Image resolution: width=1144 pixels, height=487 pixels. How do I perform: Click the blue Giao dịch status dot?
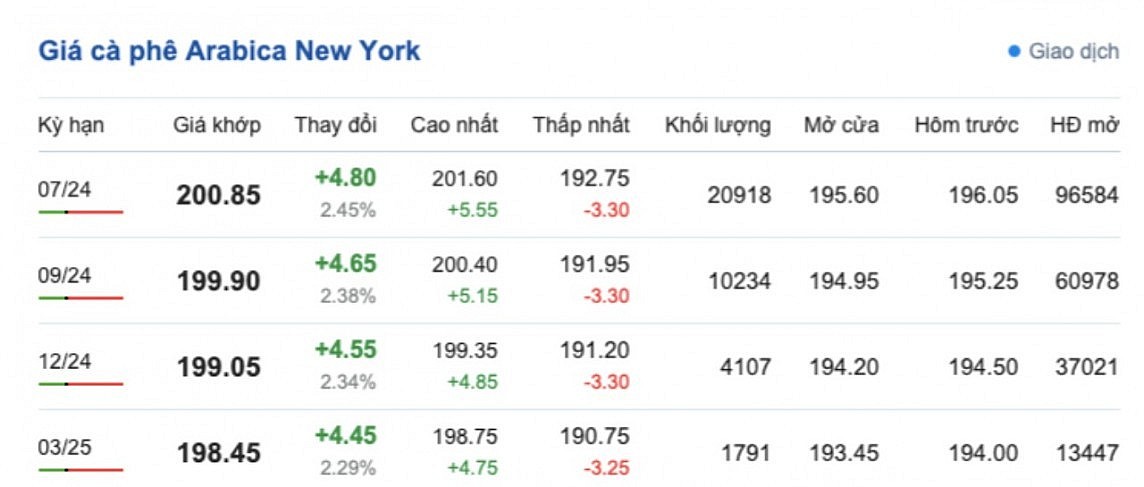click(1014, 51)
